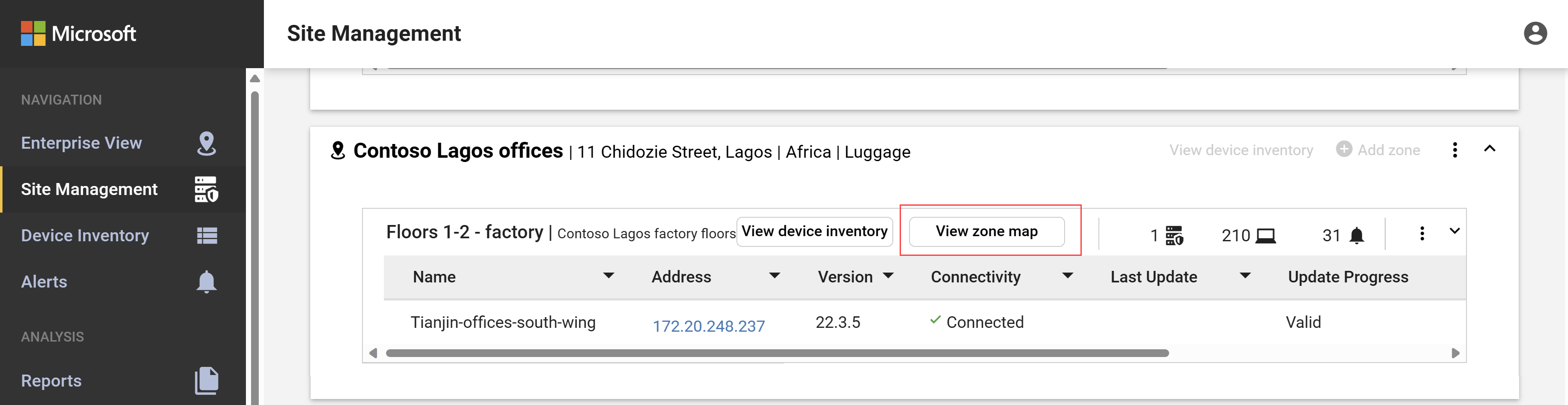Open the Version column filter dropdown
The image size is (1568, 405).
888,276
